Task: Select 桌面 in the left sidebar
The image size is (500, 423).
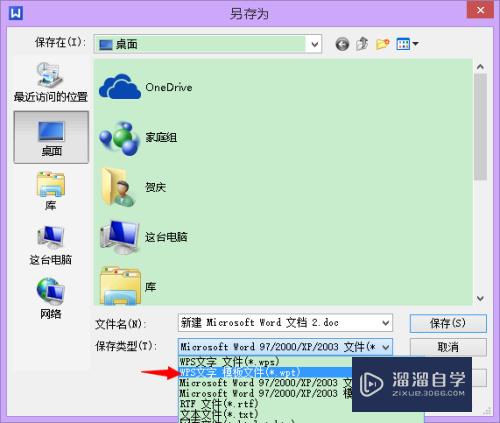Action: [51, 137]
